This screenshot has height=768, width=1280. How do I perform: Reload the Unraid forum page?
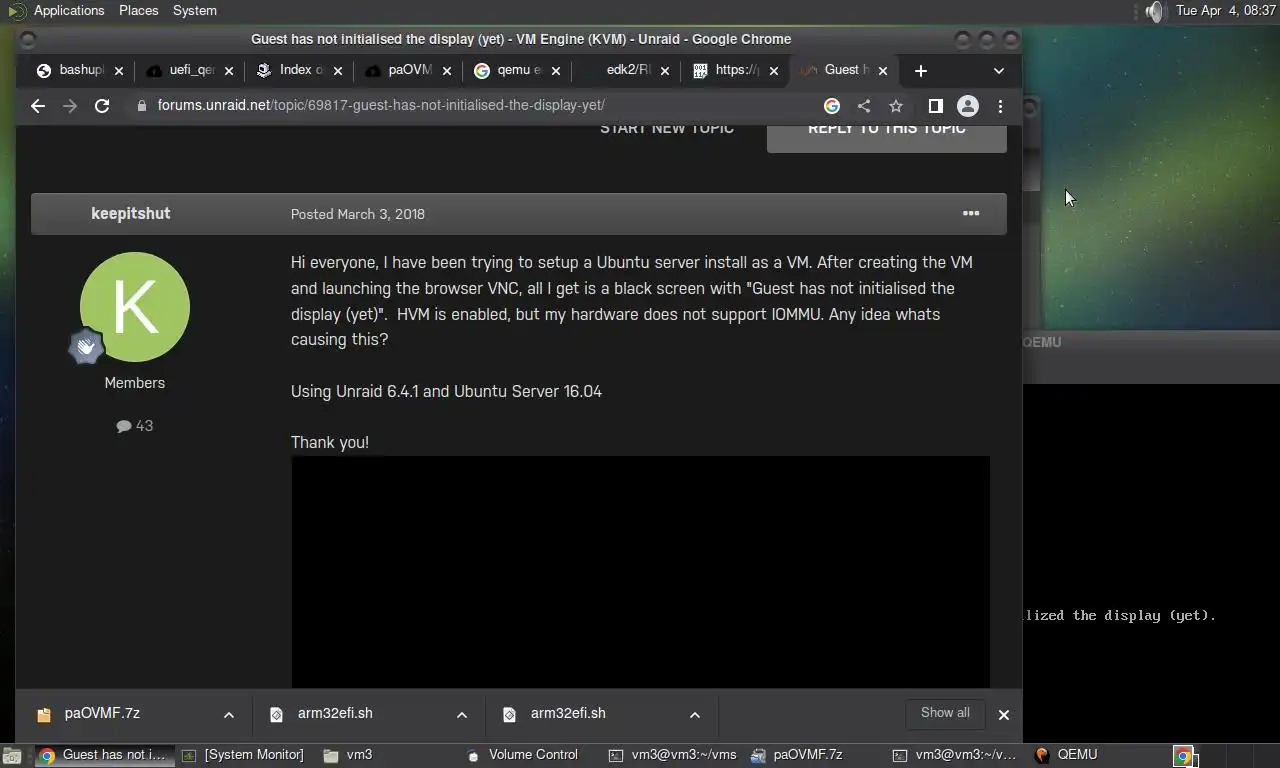click(102, 105)
